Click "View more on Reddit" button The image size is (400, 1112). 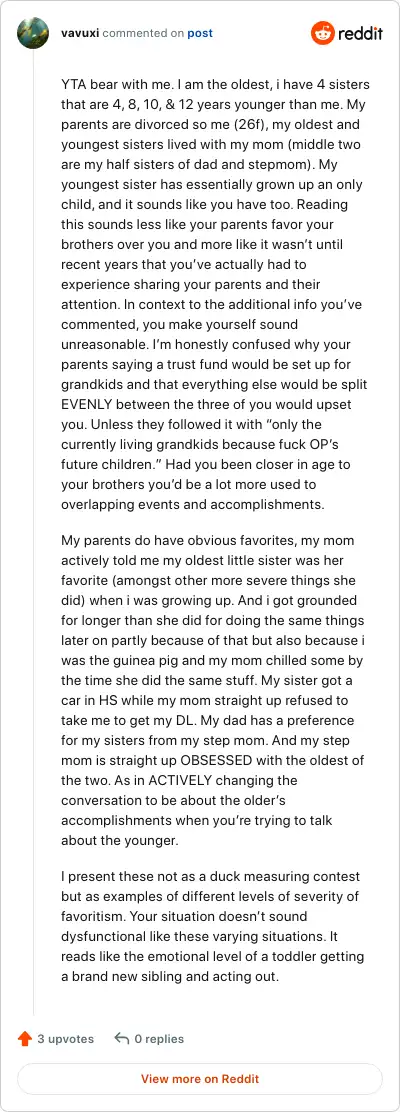pyautogui.click(x=200, y=1079)
